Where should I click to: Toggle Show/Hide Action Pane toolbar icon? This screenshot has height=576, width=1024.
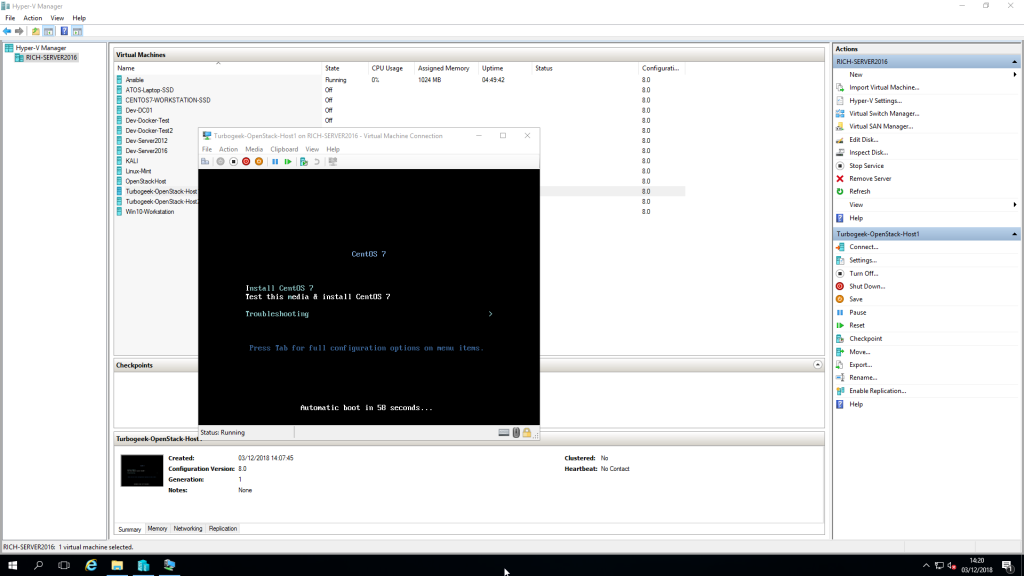(77, 31)
